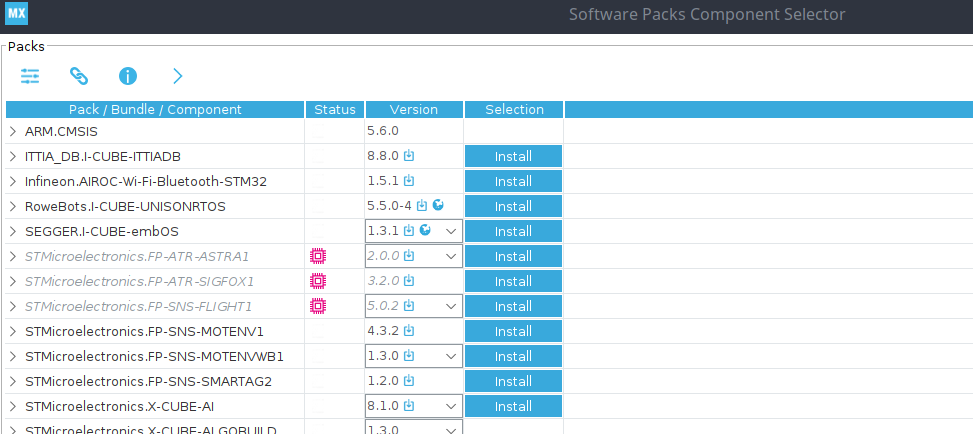The image size is (973, 434).
Task: Expand SEGGER.I-CUBE-embOS pack
Action: coord(12,232)
